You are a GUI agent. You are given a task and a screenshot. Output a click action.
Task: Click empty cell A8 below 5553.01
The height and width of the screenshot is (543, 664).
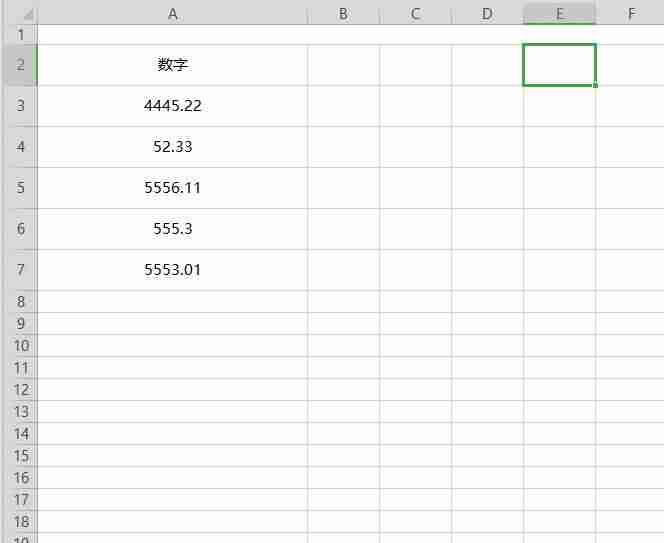173,302
